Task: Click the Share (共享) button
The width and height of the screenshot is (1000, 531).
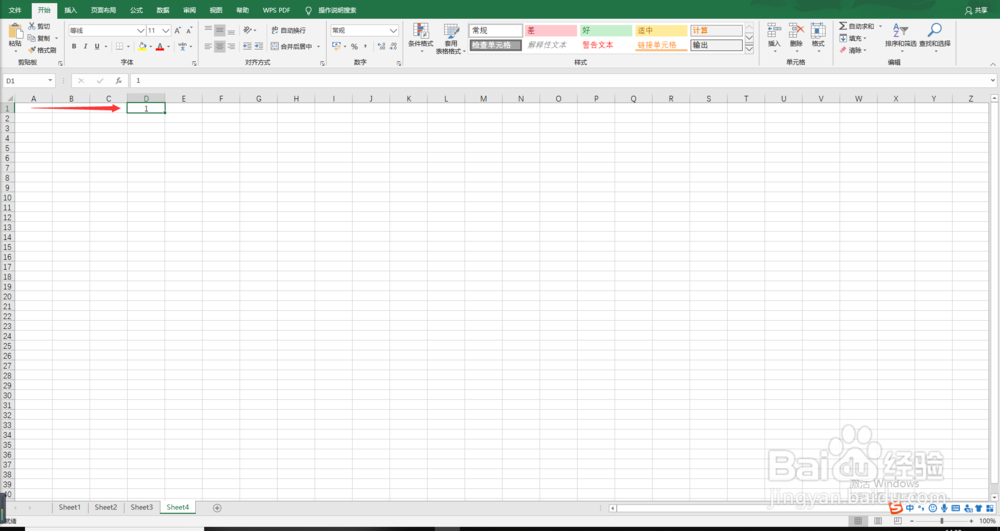Action: pyautogui.click(x=976, y=10)
